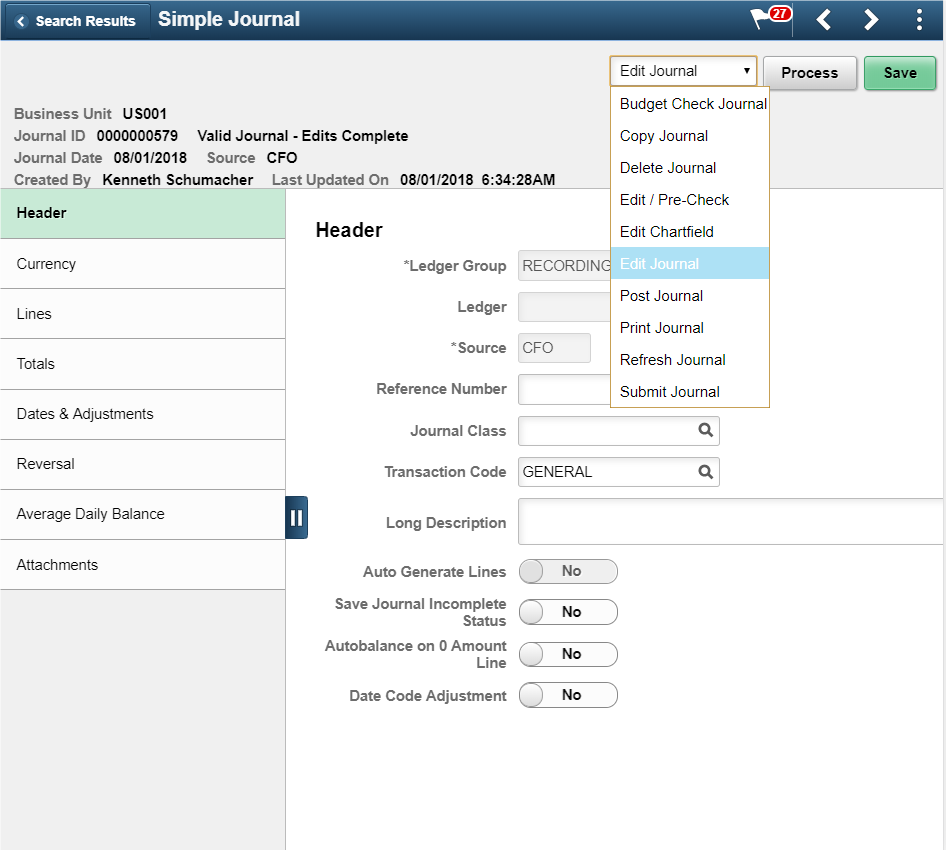Choose Delete Journal option
The width and height of the screenshot is (946, 850).
[x=690, y=168]
